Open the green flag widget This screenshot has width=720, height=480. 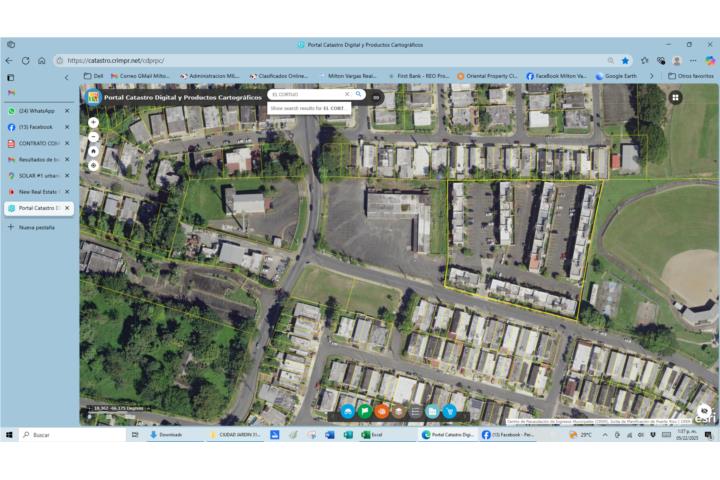click(365, 411)
